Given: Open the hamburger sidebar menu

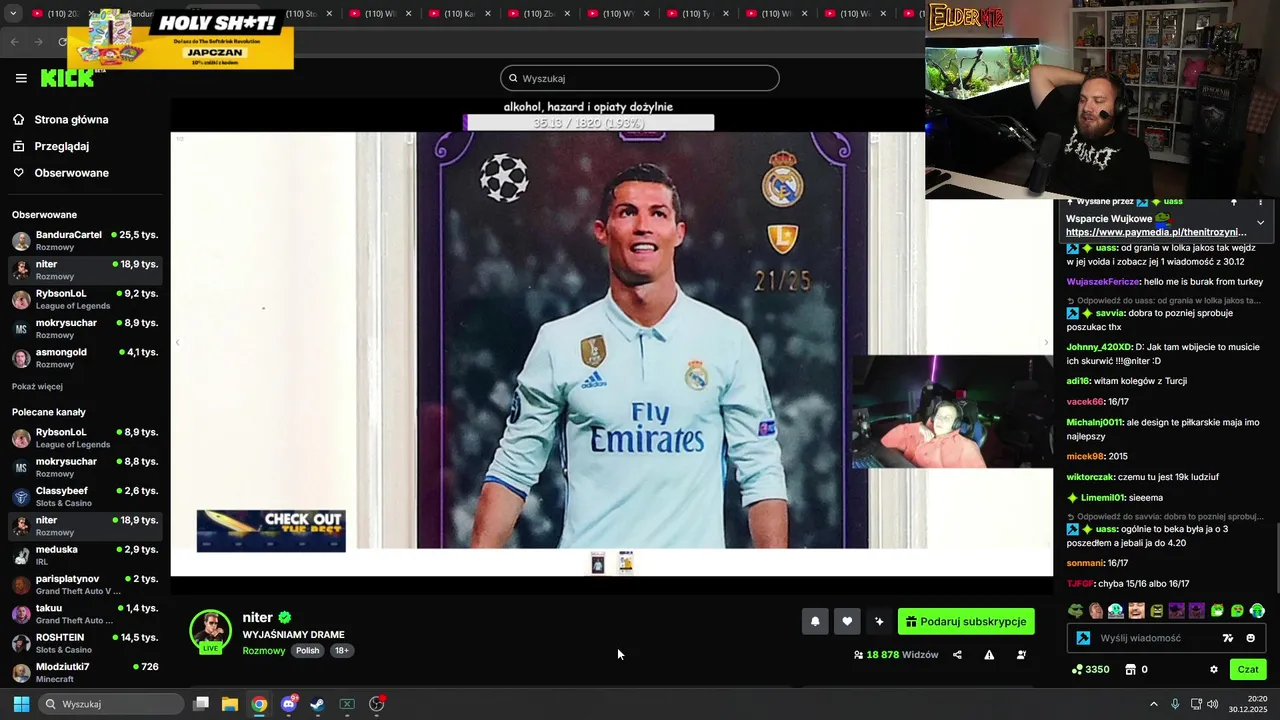Looking at the screenshot, I should [21, 78].
